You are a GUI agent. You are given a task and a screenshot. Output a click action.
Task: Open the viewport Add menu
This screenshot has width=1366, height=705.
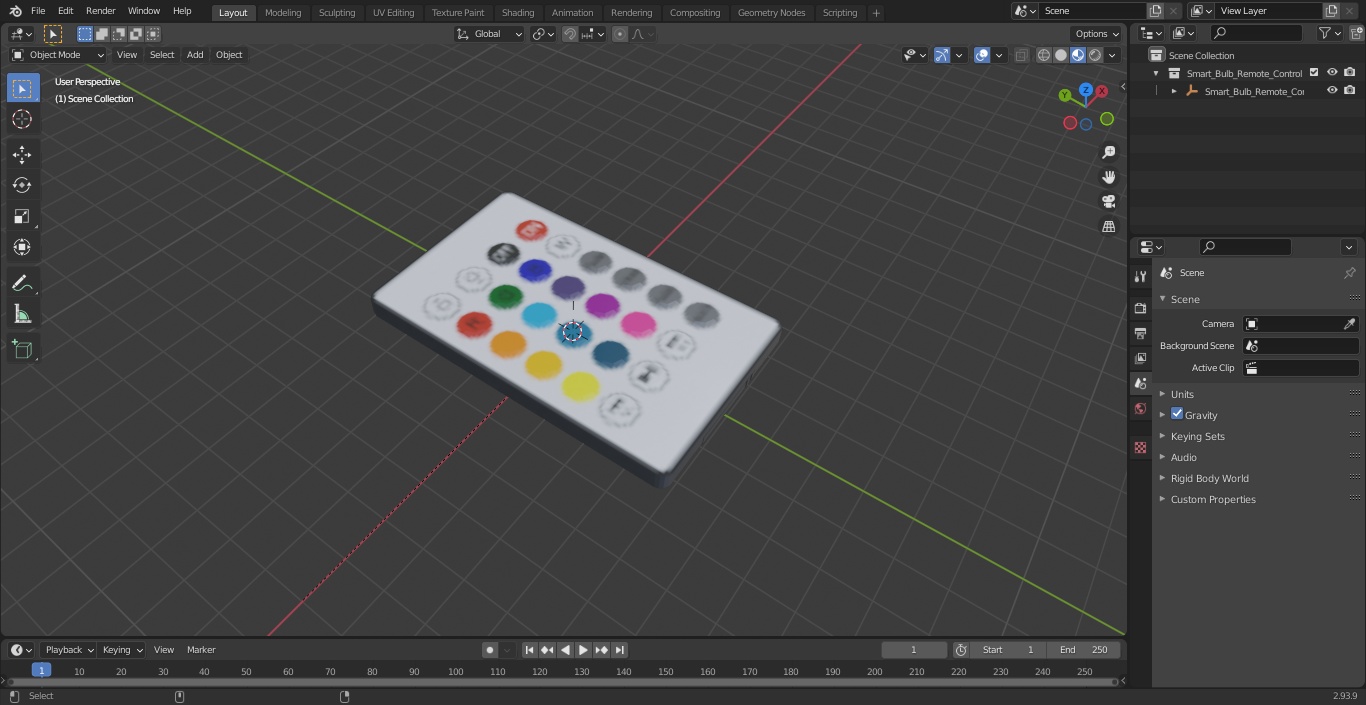(195, 55)
